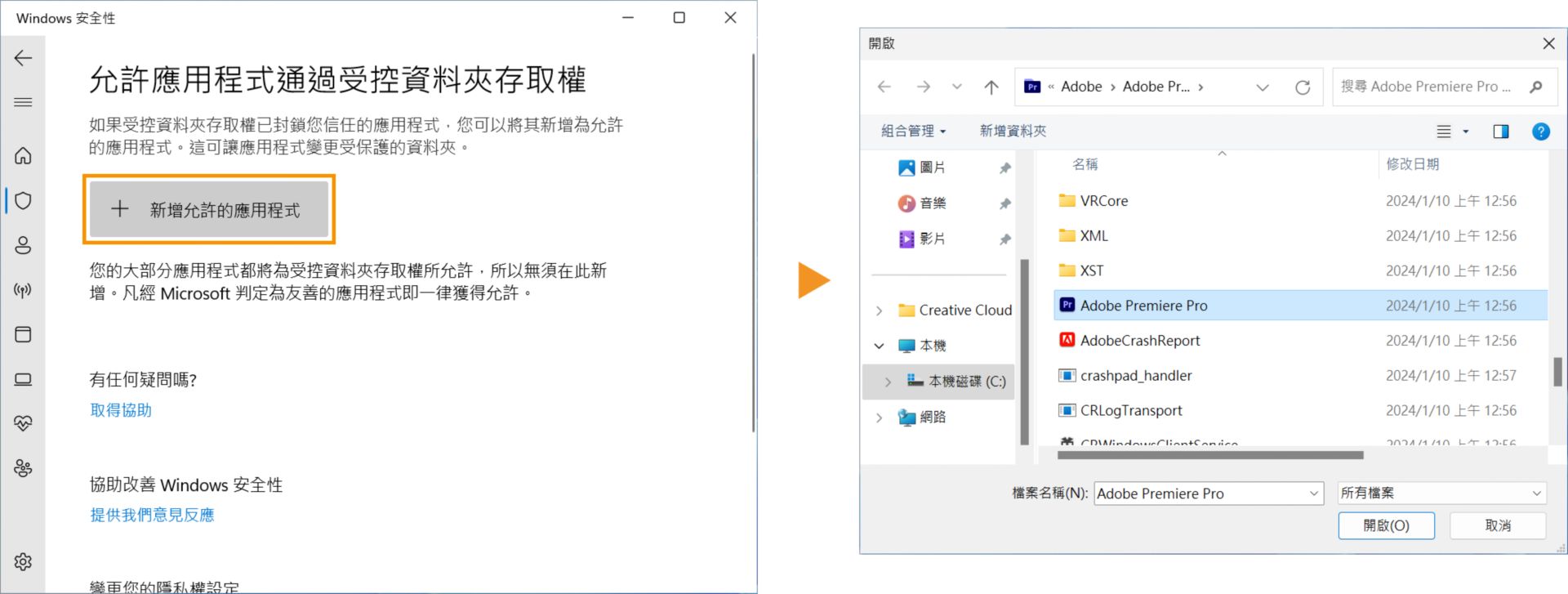Image resolution: width=1568 pixels, height=594 pixels.
Task: Open App & browser control icon
Action: (x=23, y=334)
